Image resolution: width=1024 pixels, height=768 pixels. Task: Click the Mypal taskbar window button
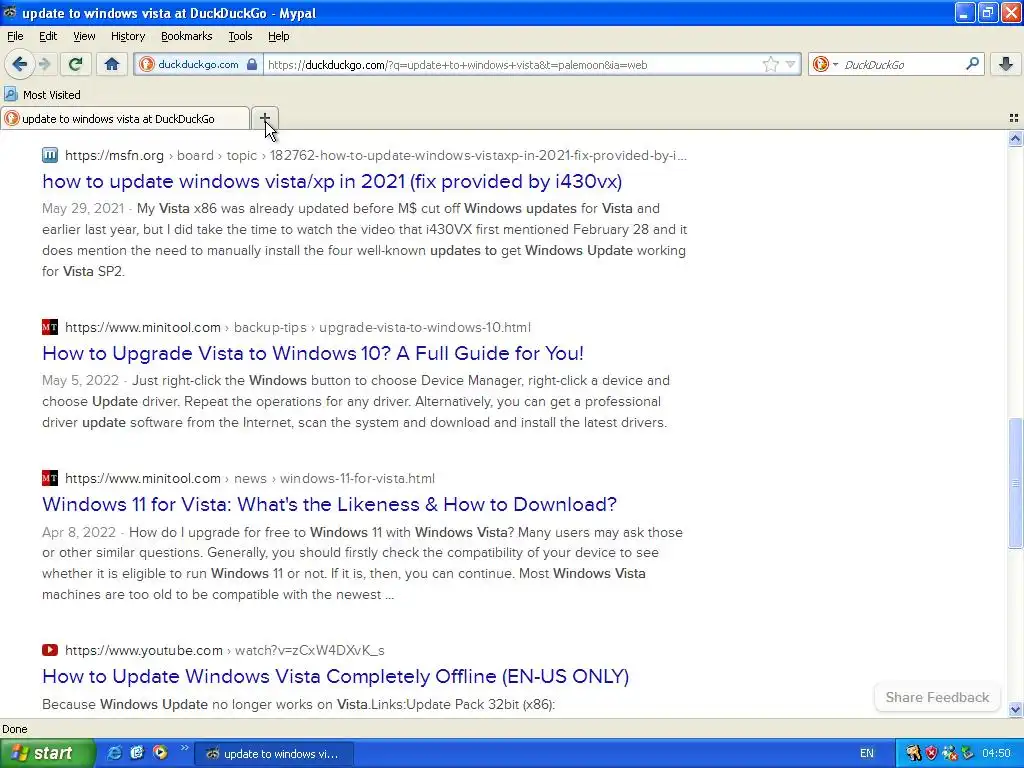(274, 754)
